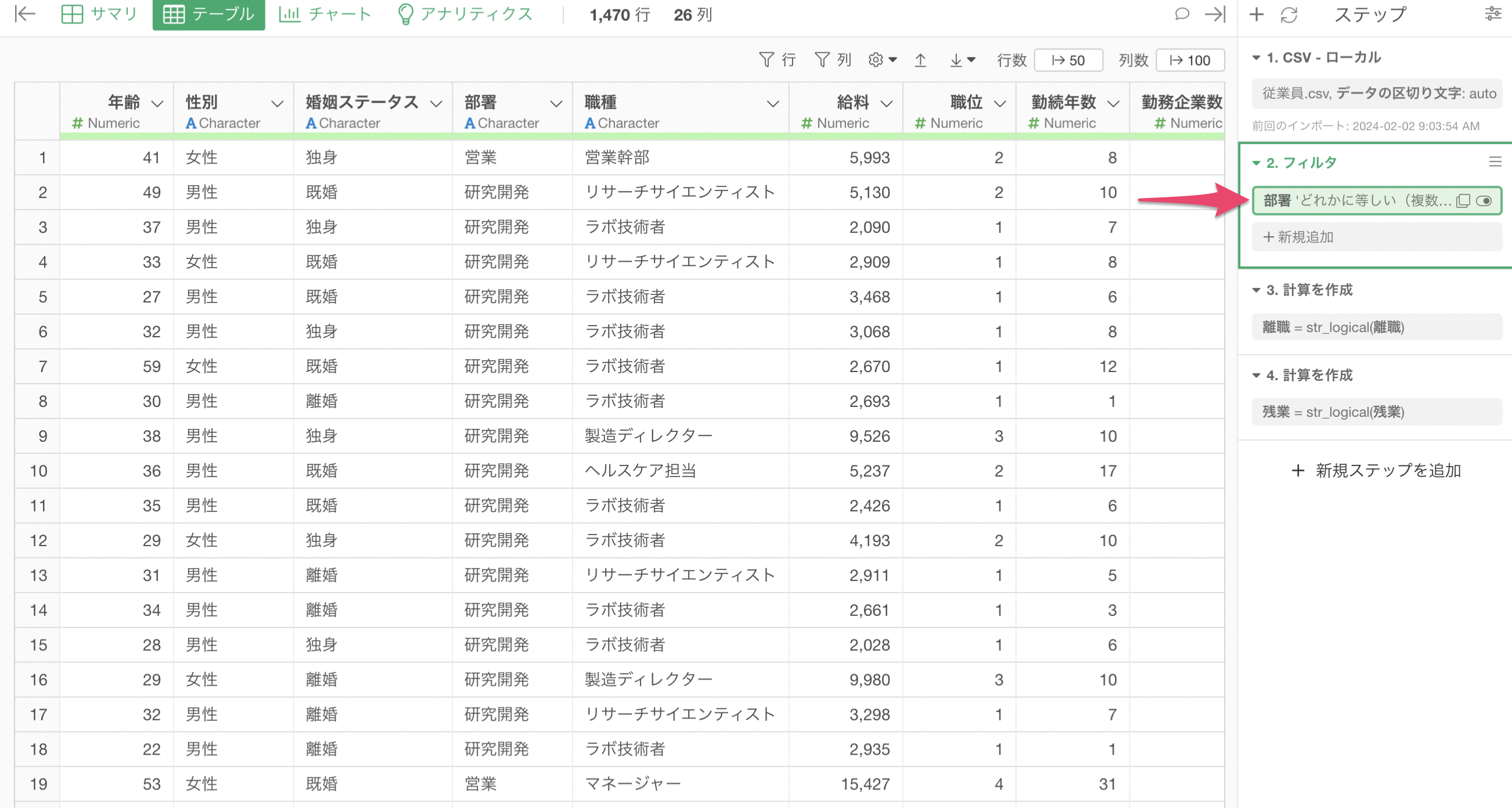Click the export upload arrow icon
The width and height of the screenshot is (1512, 808).
[920, 60]
